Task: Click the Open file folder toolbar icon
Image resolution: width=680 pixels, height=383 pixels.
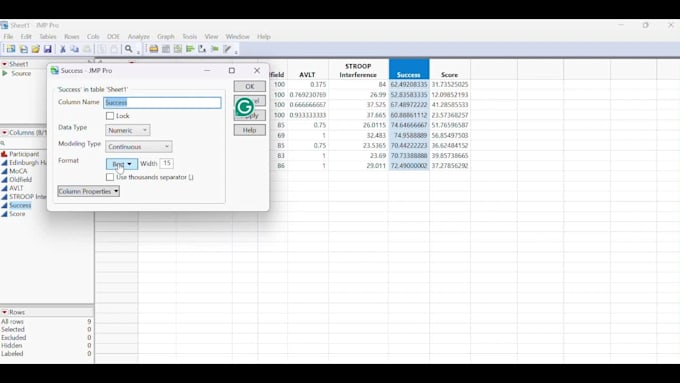Action: [x=36, y=49]
